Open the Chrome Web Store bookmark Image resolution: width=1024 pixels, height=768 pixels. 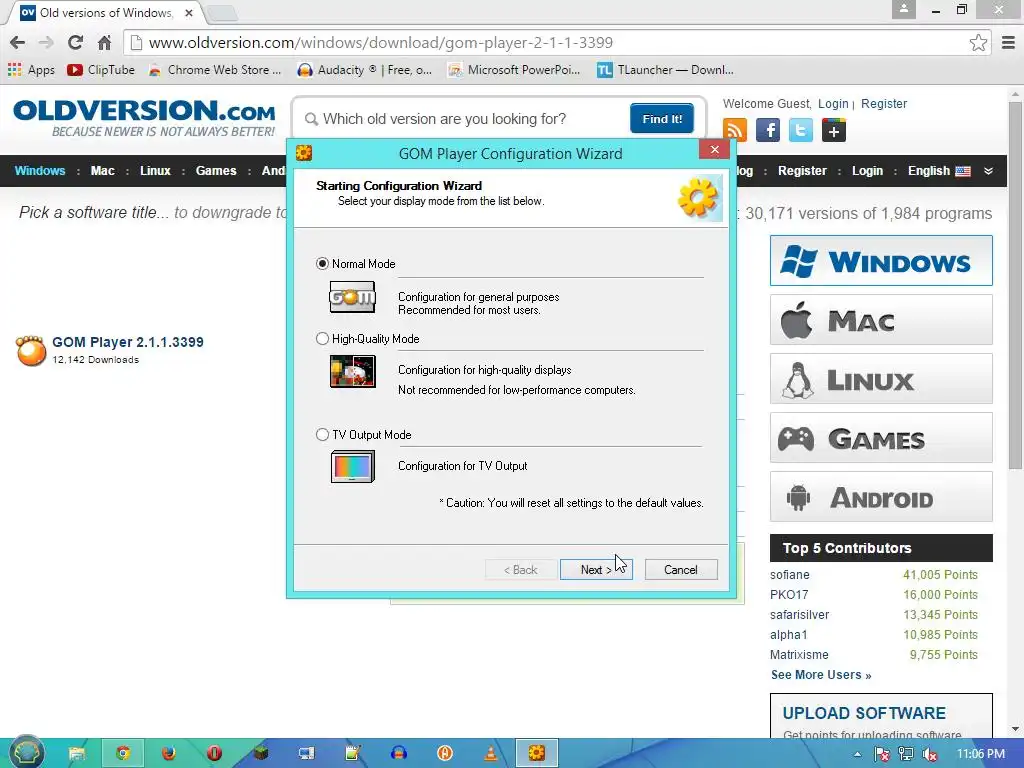215,70
